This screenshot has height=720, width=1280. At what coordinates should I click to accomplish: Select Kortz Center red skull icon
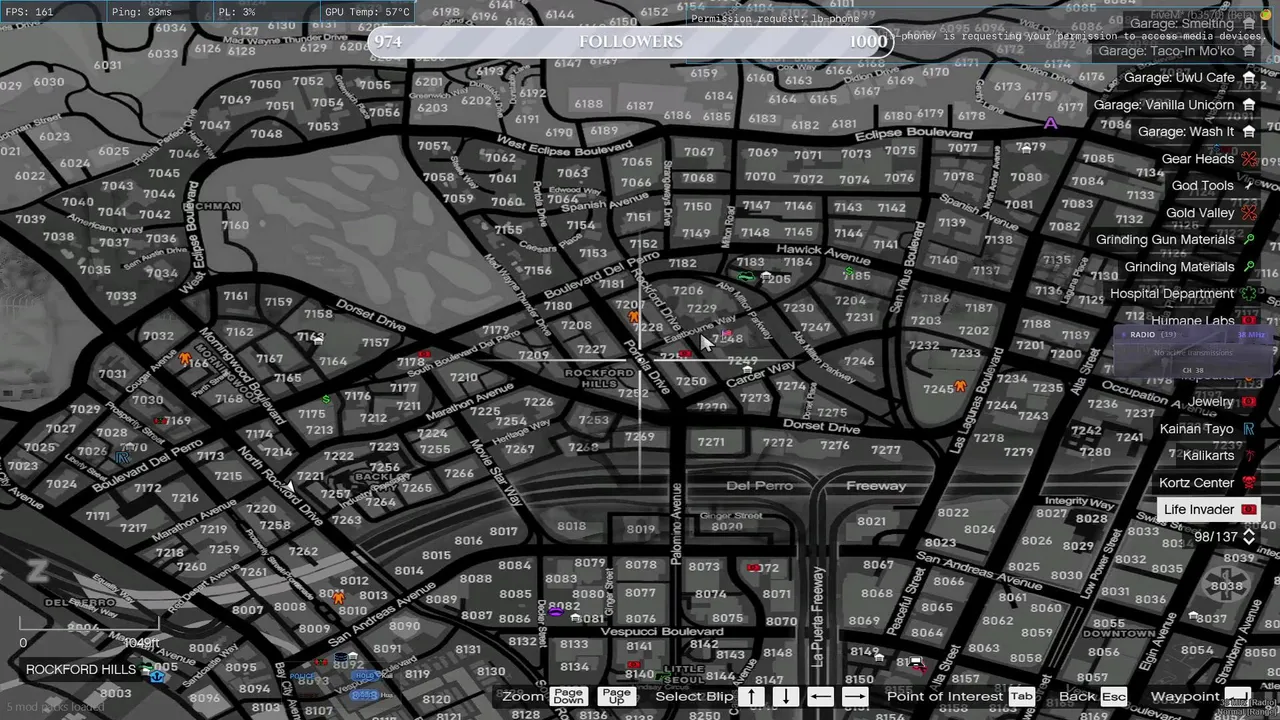(x=1249, y=482)
